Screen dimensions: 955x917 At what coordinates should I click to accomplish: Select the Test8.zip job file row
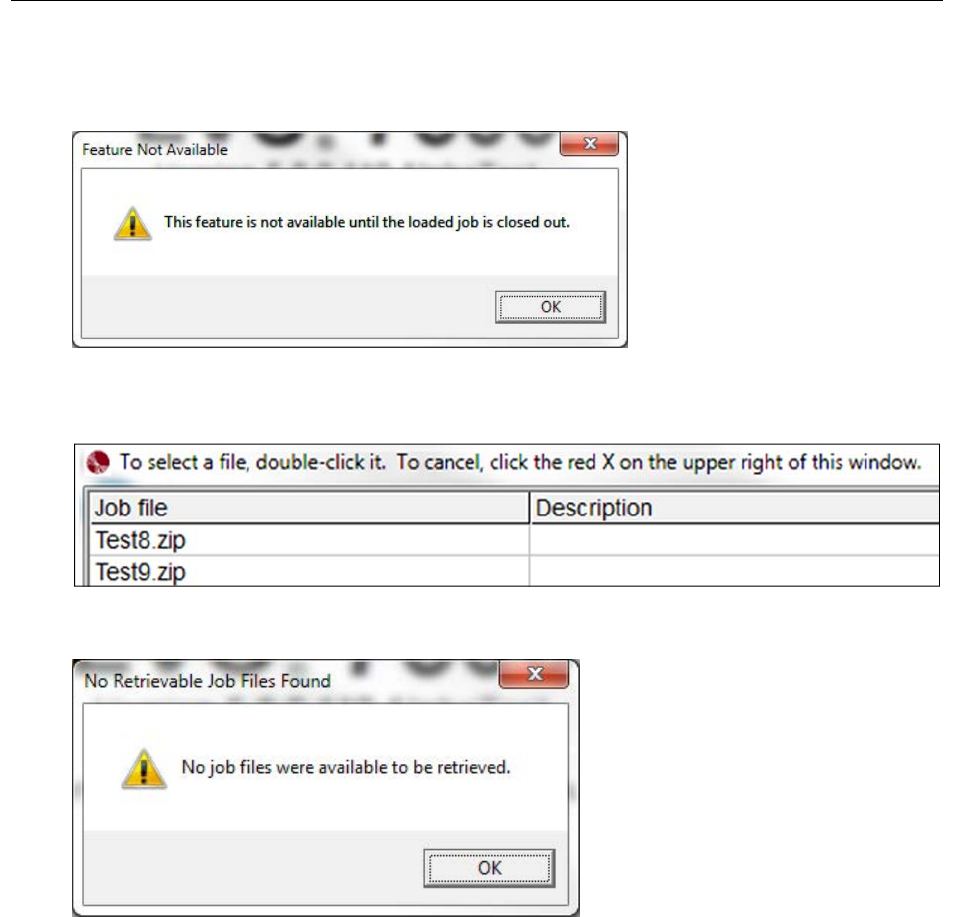[x=515, y=540]
